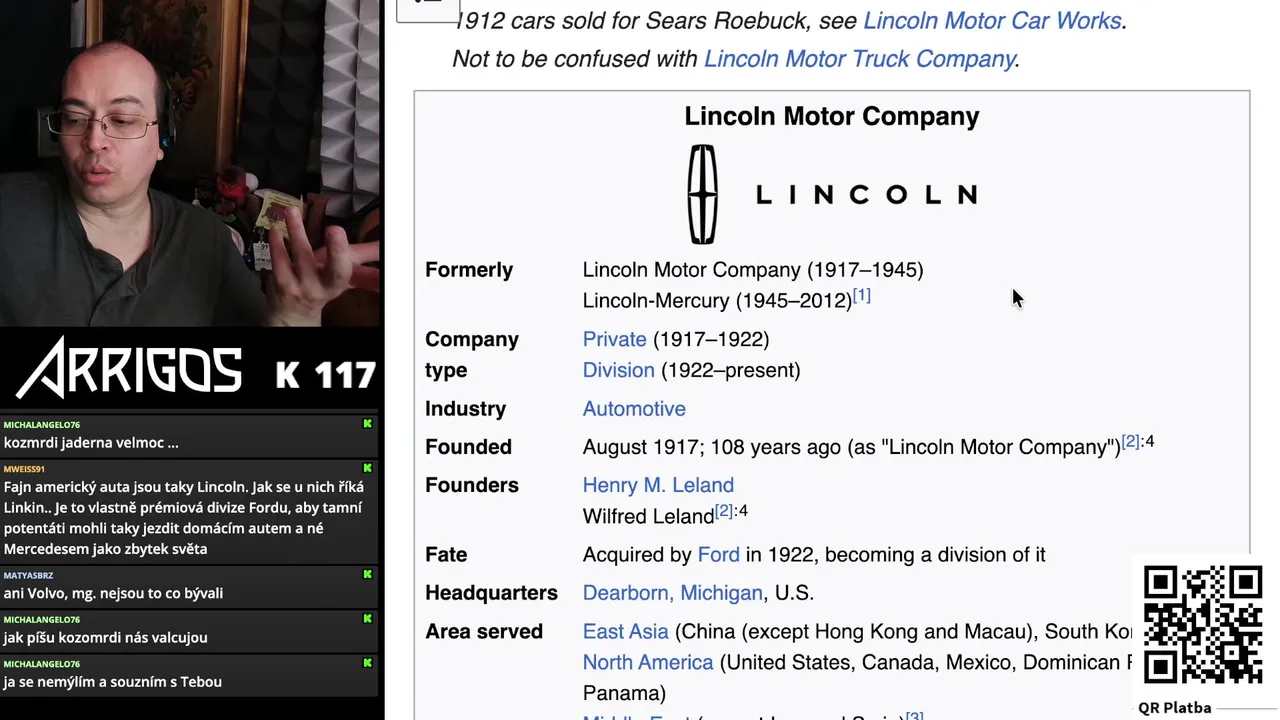1280x720 pixels.
Task: Click the green badge beside MATYASBRZ message
Action: [367, 575]
